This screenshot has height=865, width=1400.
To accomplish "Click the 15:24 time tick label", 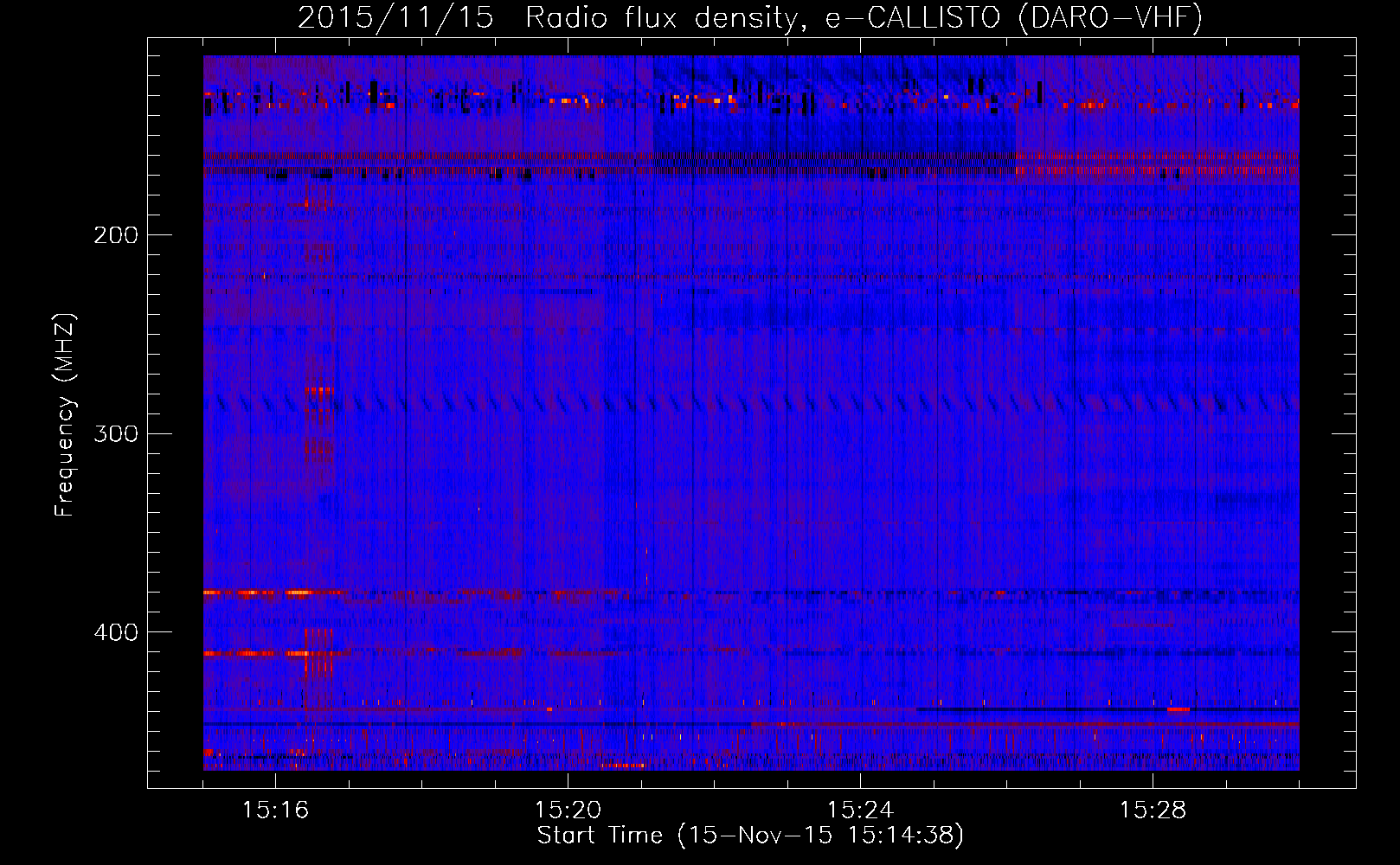I will click(x=860, y=811).
